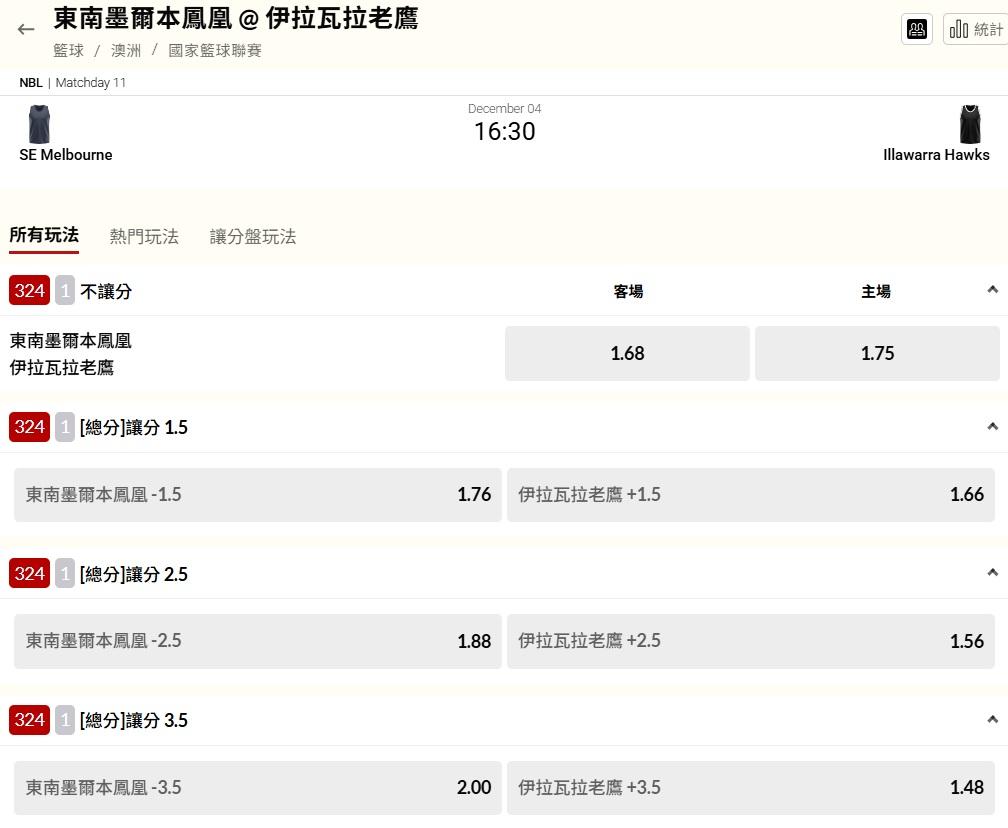Click the 324 badge beside 讓分 1.5

[x=29, y=427]
